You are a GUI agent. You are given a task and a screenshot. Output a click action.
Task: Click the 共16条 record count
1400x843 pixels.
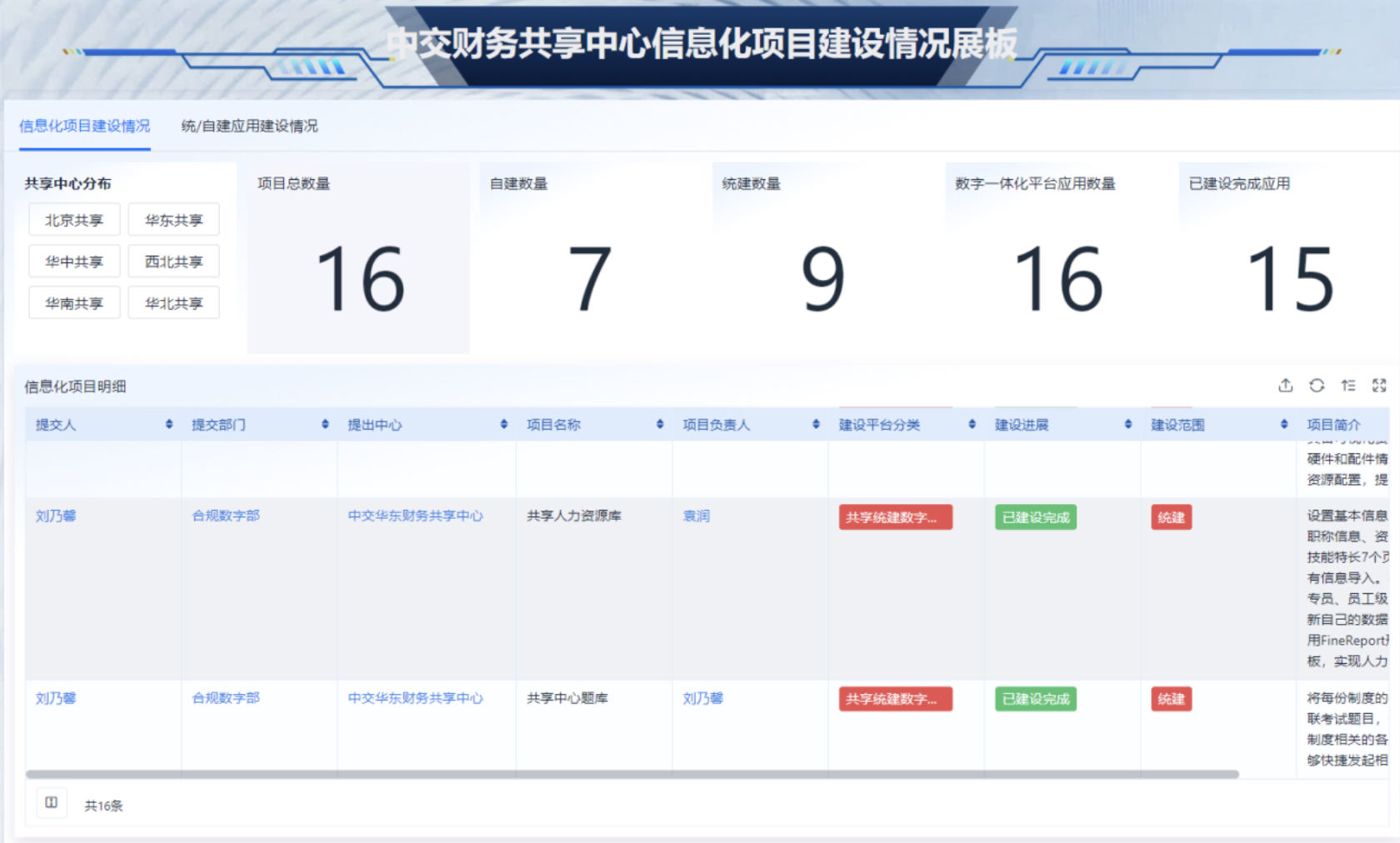point(104,806)
